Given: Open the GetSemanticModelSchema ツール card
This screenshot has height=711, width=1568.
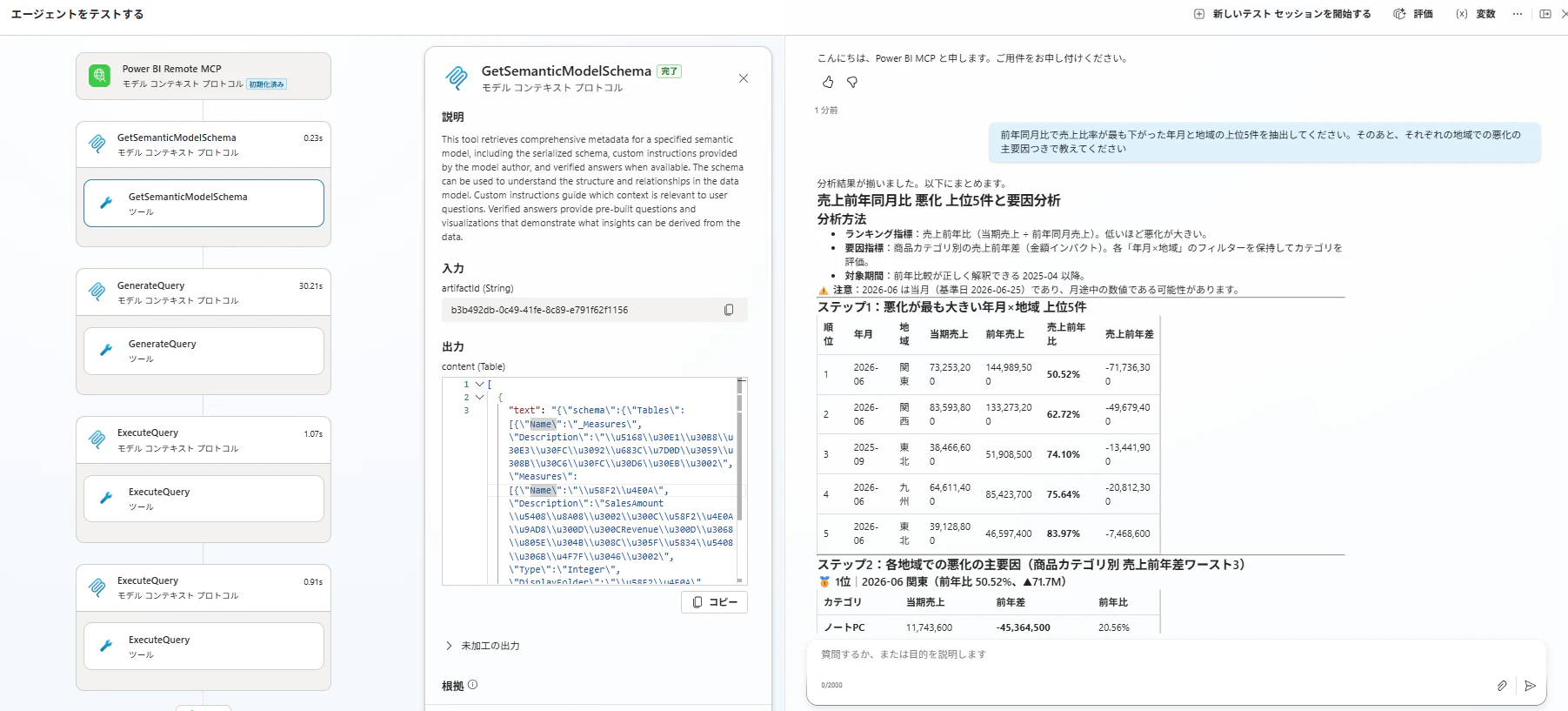Looking at the screenshot, I should (x=204, y=204).
